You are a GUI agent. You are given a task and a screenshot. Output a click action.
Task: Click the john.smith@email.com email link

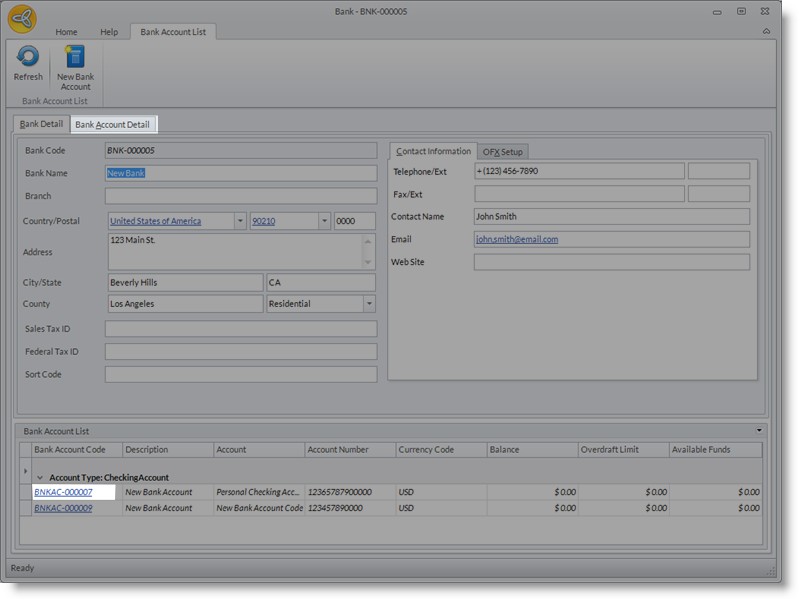click(x=517, y=240)
